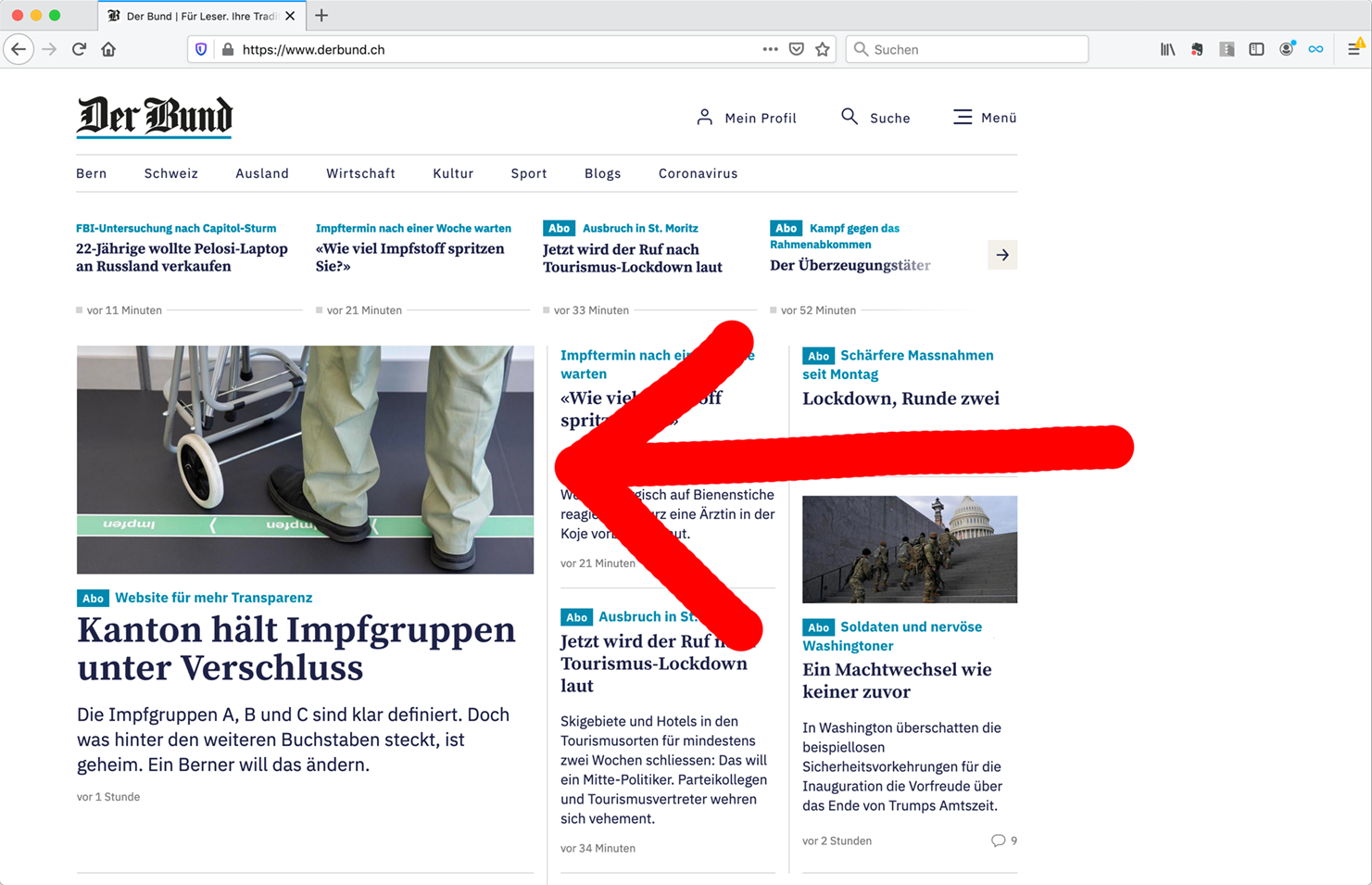Open Mein Profil
Image resolution: width=1372 pixels, height=885 pixels.
(x=746, y=118)
